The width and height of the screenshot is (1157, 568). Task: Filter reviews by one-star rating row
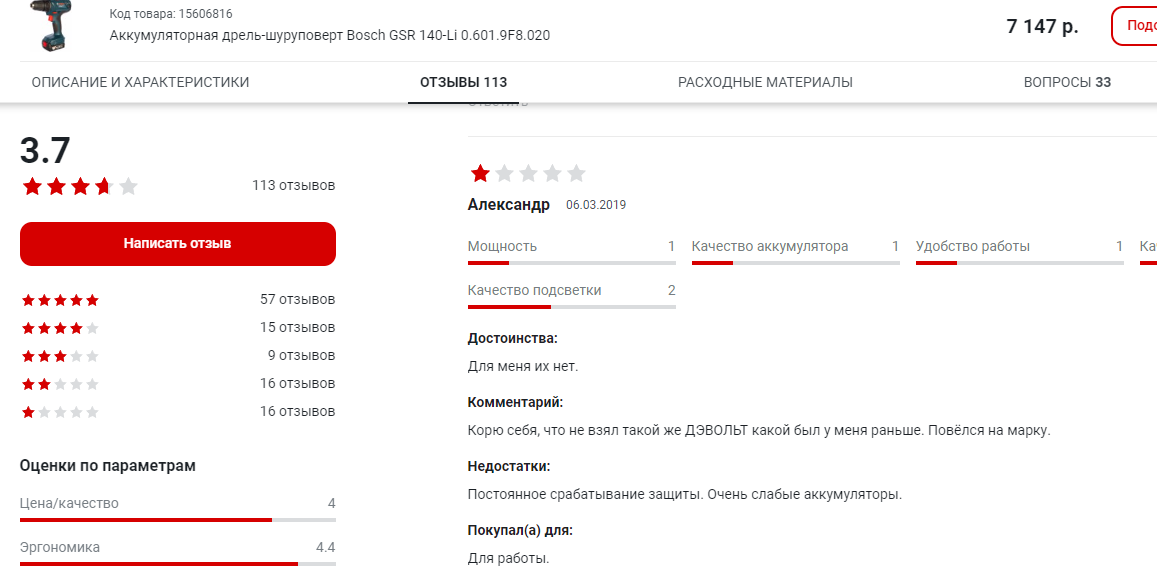pos(178,412)
